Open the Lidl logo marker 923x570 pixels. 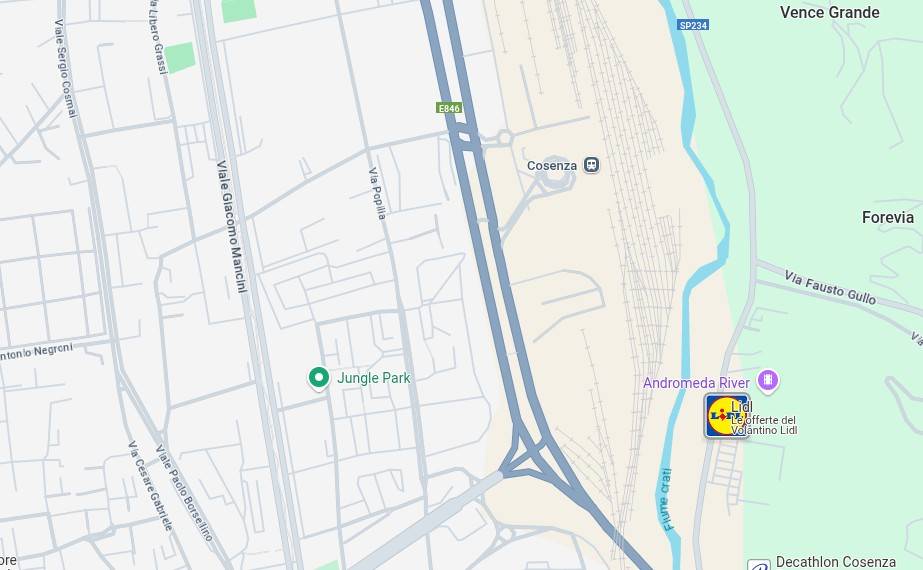(726, 416)
